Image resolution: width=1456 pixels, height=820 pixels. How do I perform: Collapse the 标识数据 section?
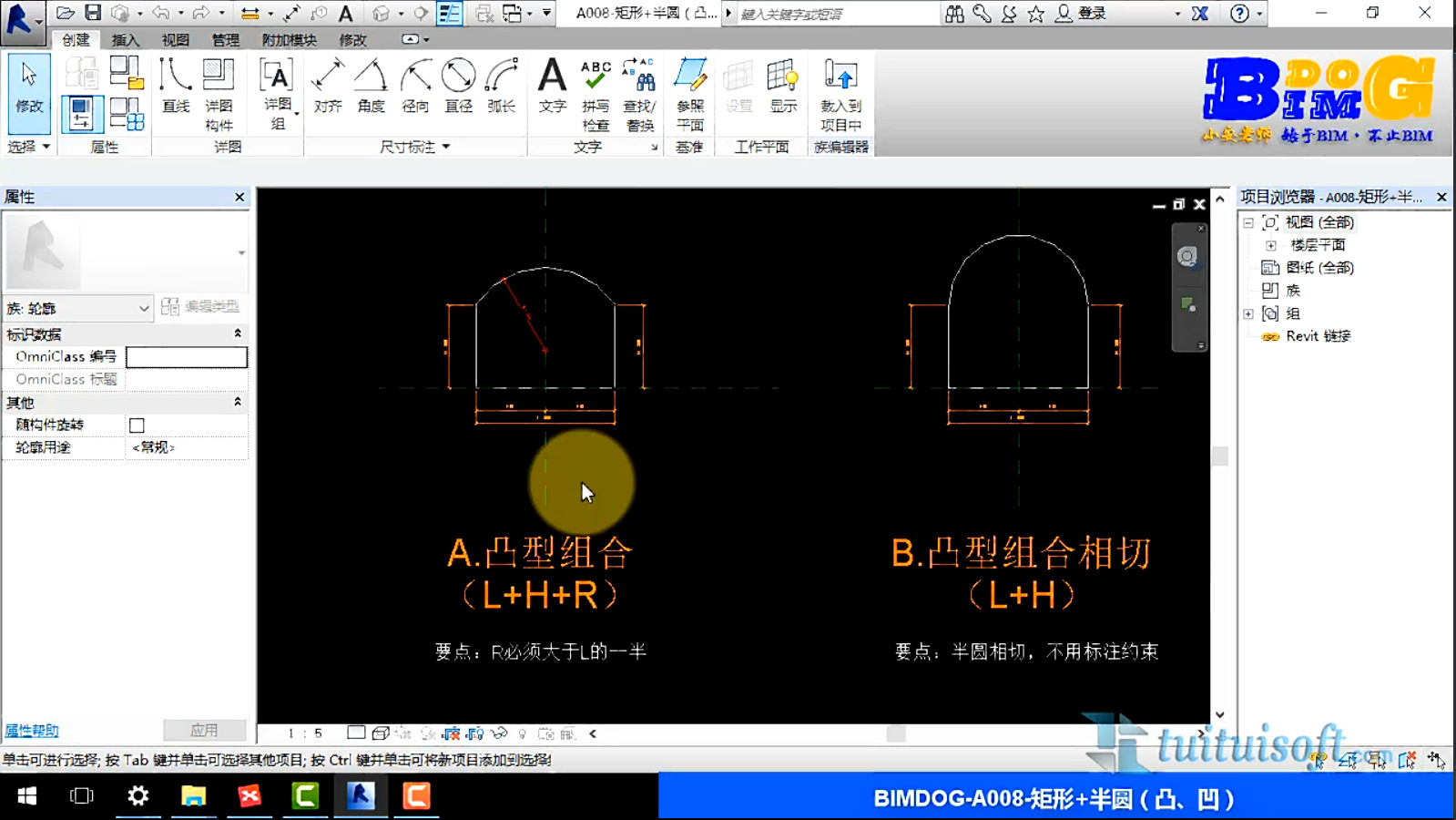238,334
